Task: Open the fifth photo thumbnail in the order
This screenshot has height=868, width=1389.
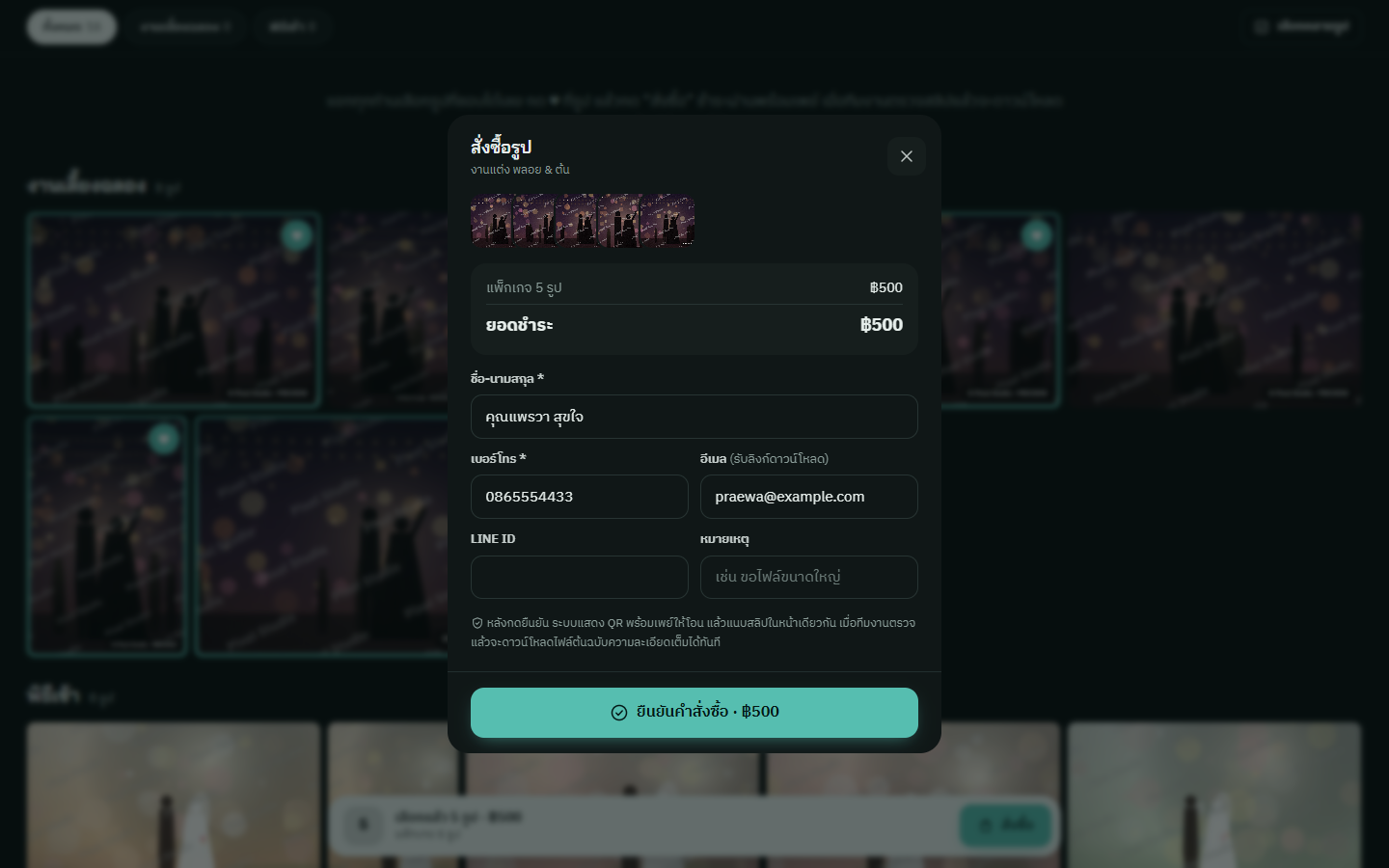Action: pyautogui.click(x=667, y=221)
